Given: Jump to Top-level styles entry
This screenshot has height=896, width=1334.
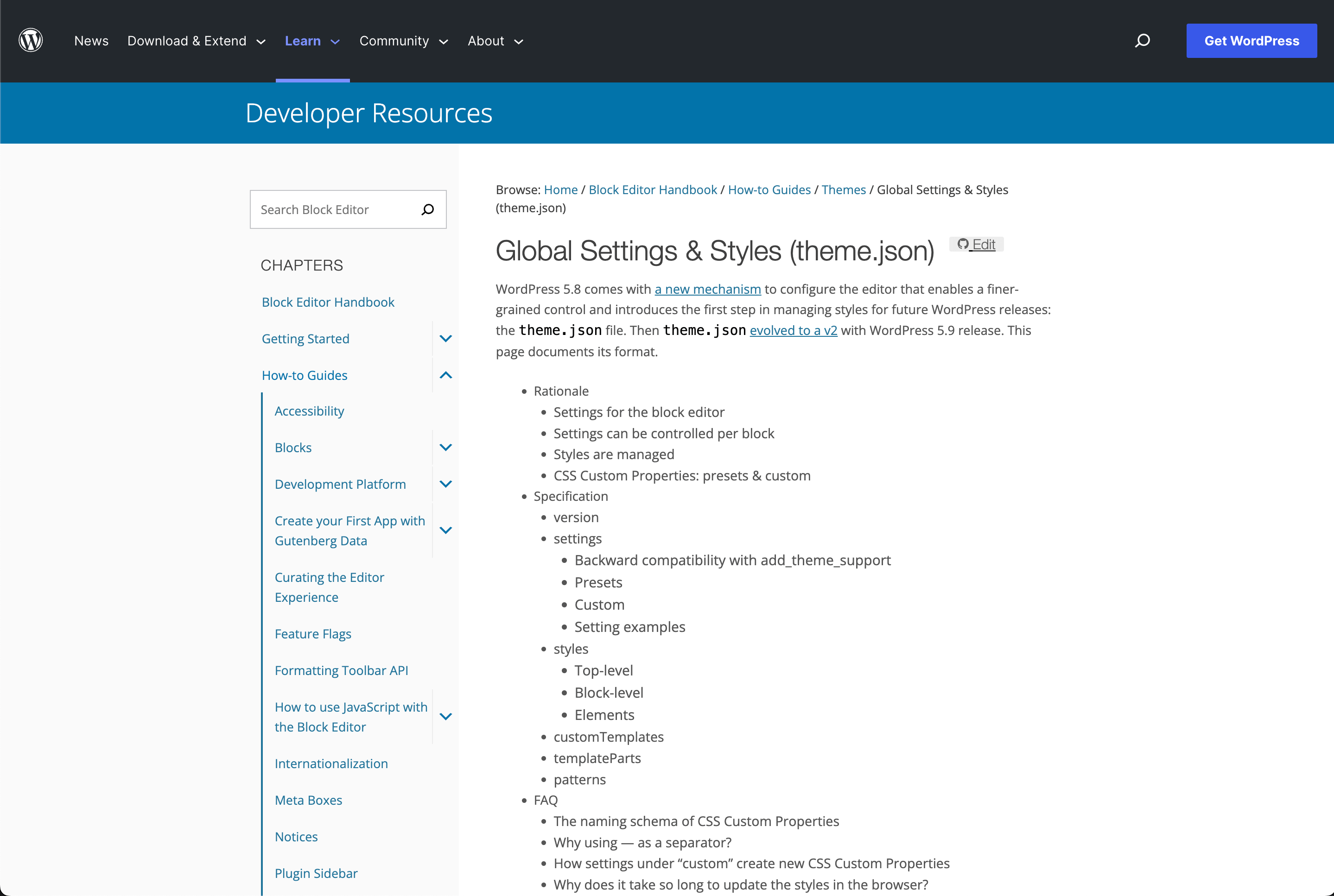Looking at the screenshot, I should coord(603,670).
